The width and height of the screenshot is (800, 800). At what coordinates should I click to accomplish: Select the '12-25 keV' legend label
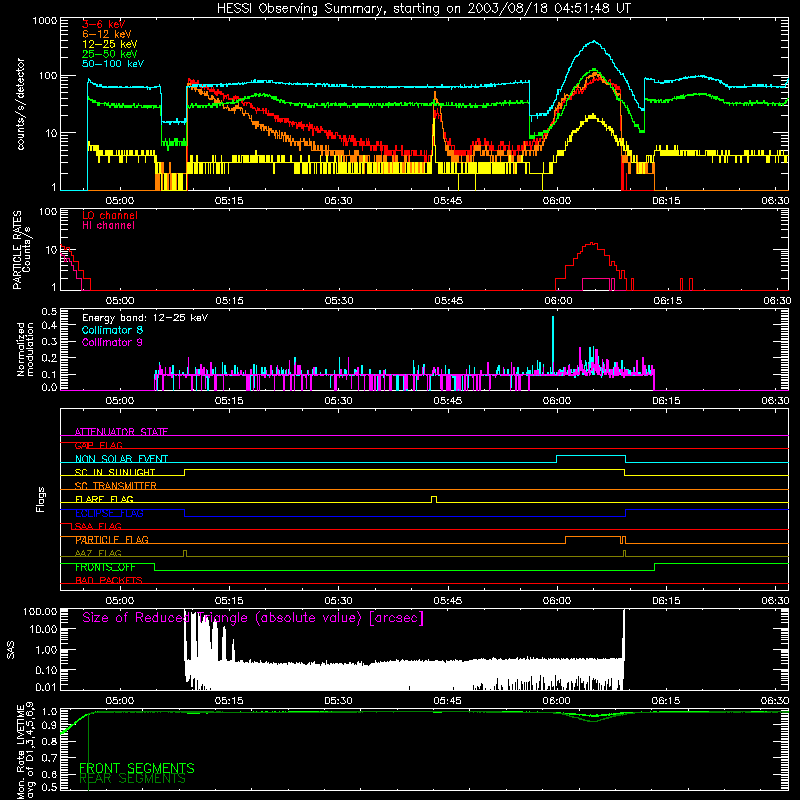(110, 44)
